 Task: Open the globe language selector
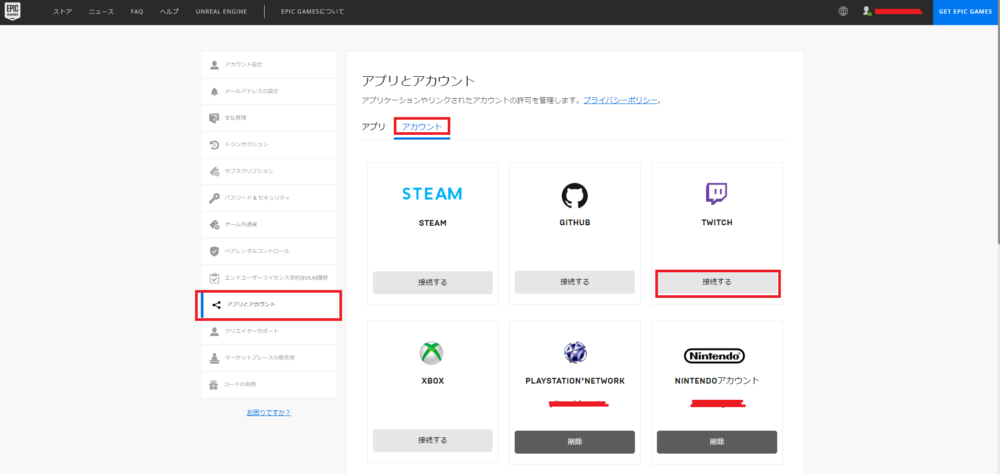coord(843,11)
